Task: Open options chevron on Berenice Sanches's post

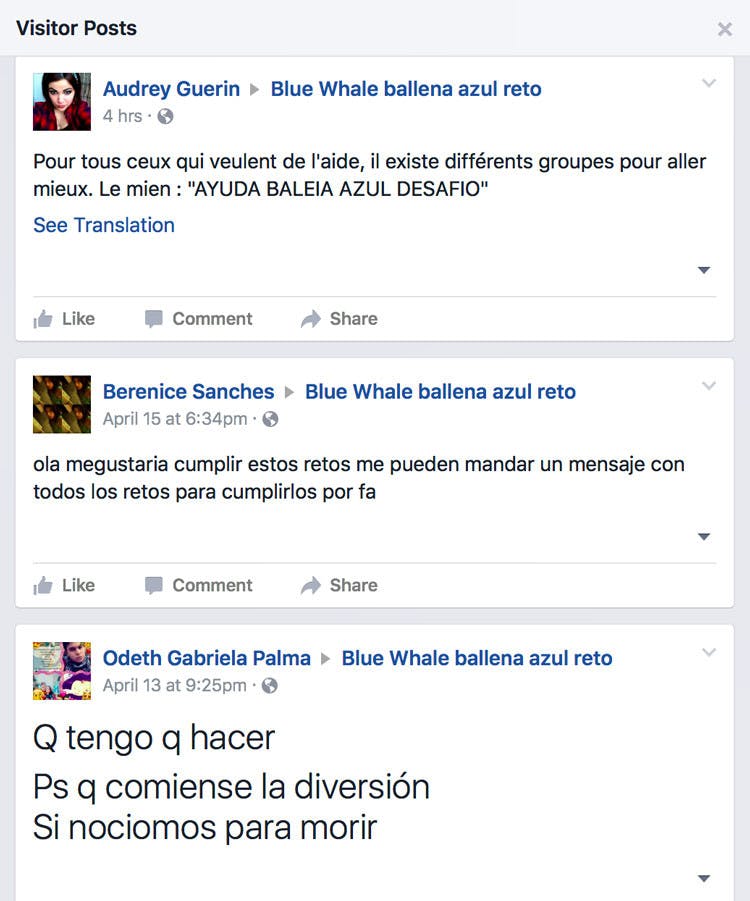Action: (709, 386)
